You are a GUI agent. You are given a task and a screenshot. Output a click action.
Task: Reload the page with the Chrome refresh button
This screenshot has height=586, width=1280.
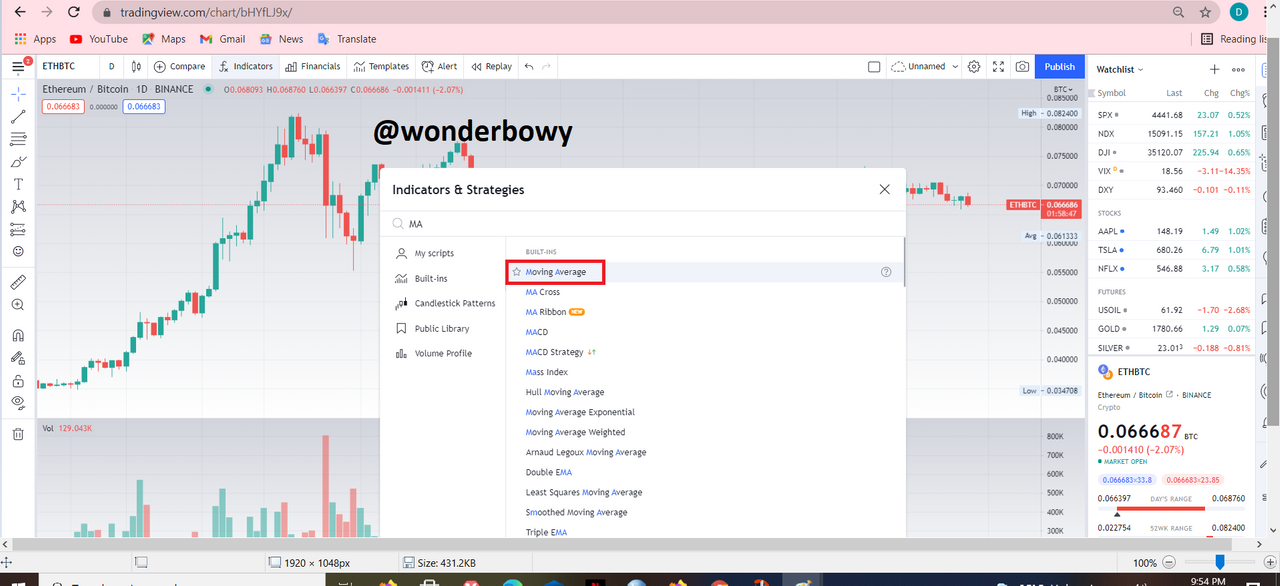[73, 13]
